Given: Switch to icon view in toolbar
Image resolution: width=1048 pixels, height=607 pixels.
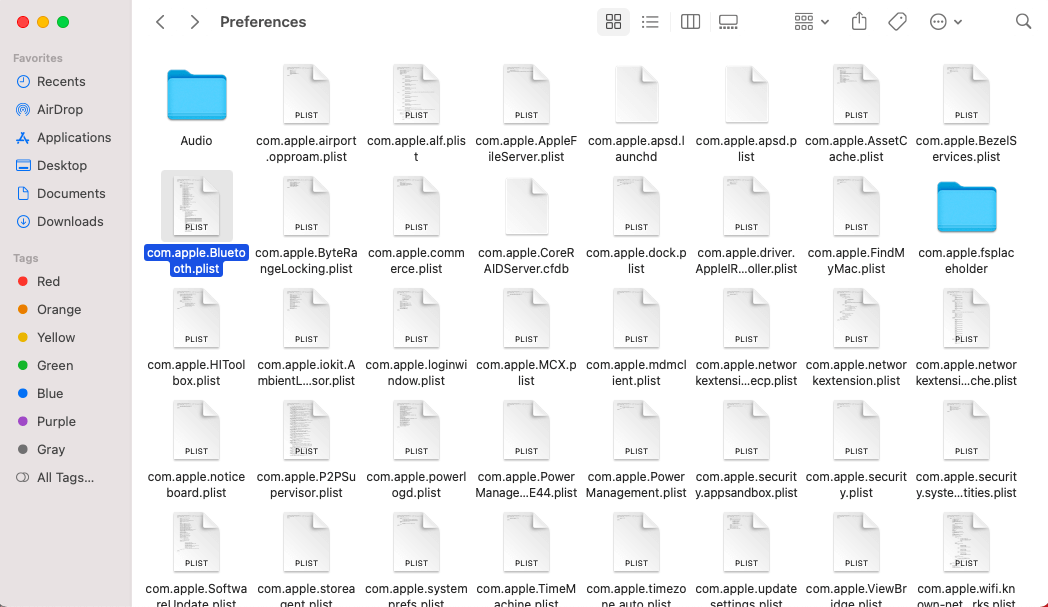Looking at the screenshot, I should point(614,22).
